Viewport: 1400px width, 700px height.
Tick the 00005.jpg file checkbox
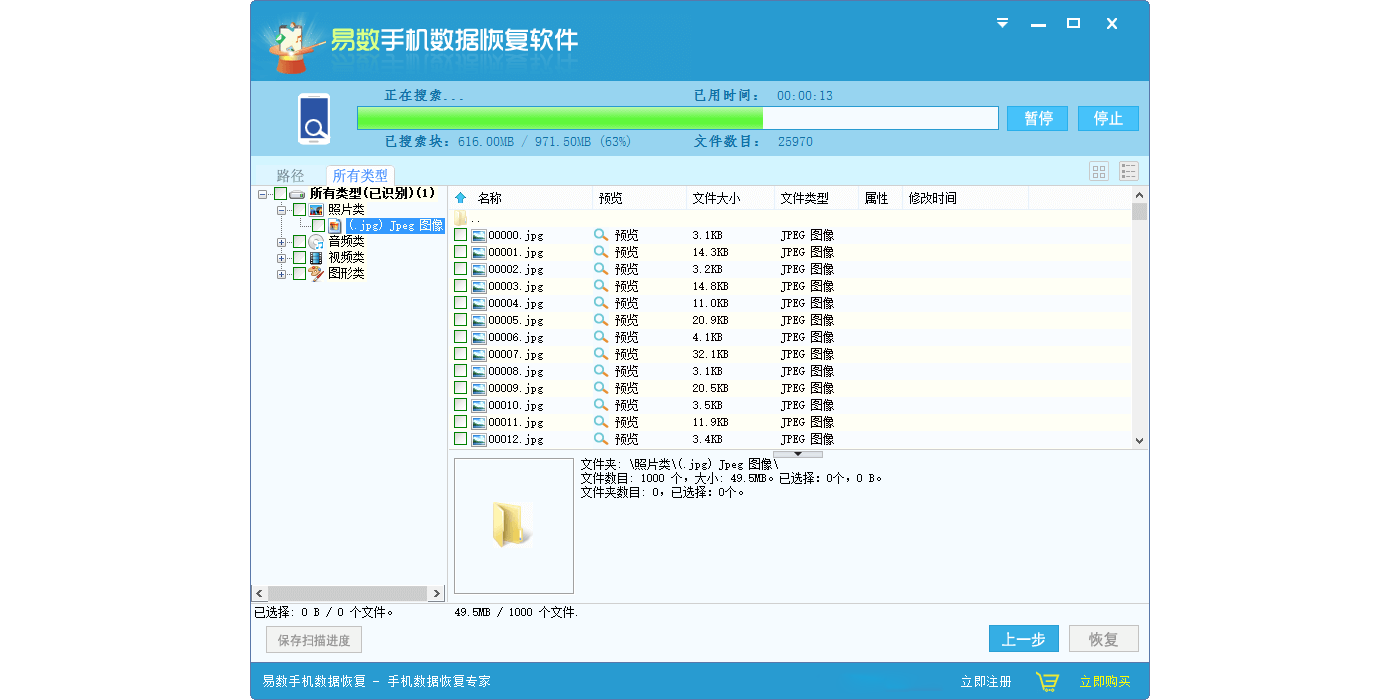point(461,320)
